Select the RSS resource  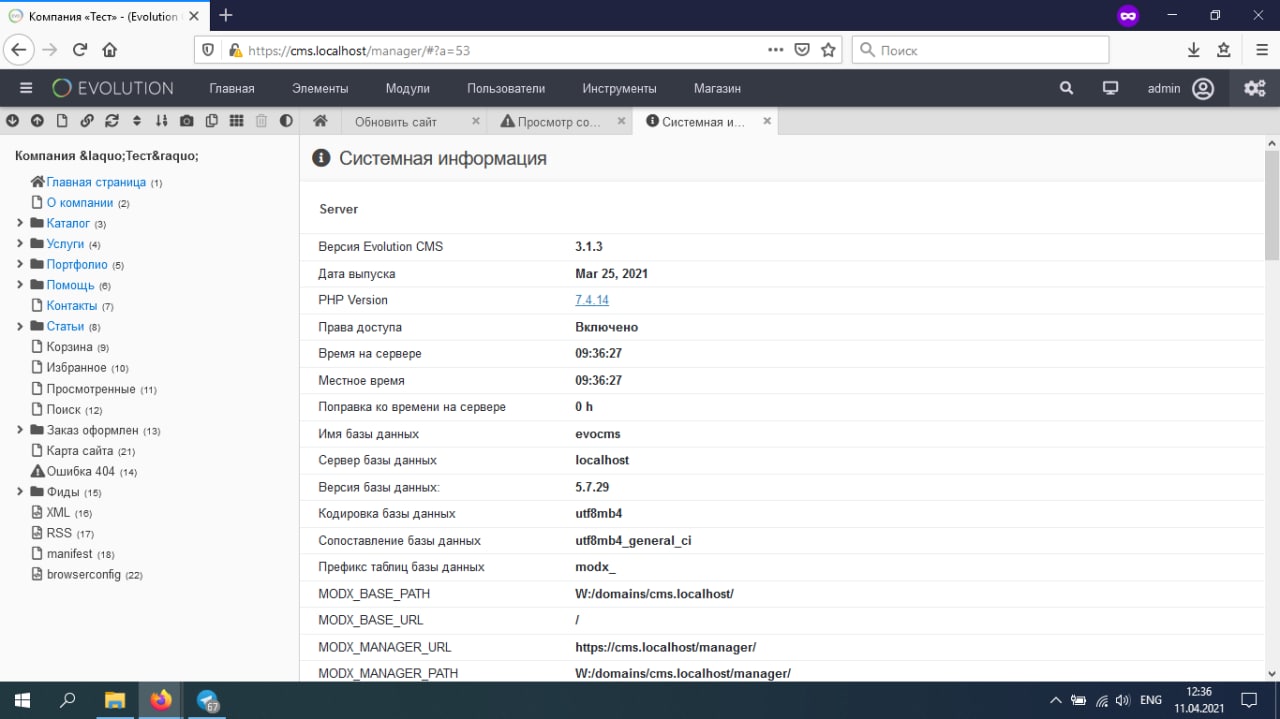coord(59,533)
